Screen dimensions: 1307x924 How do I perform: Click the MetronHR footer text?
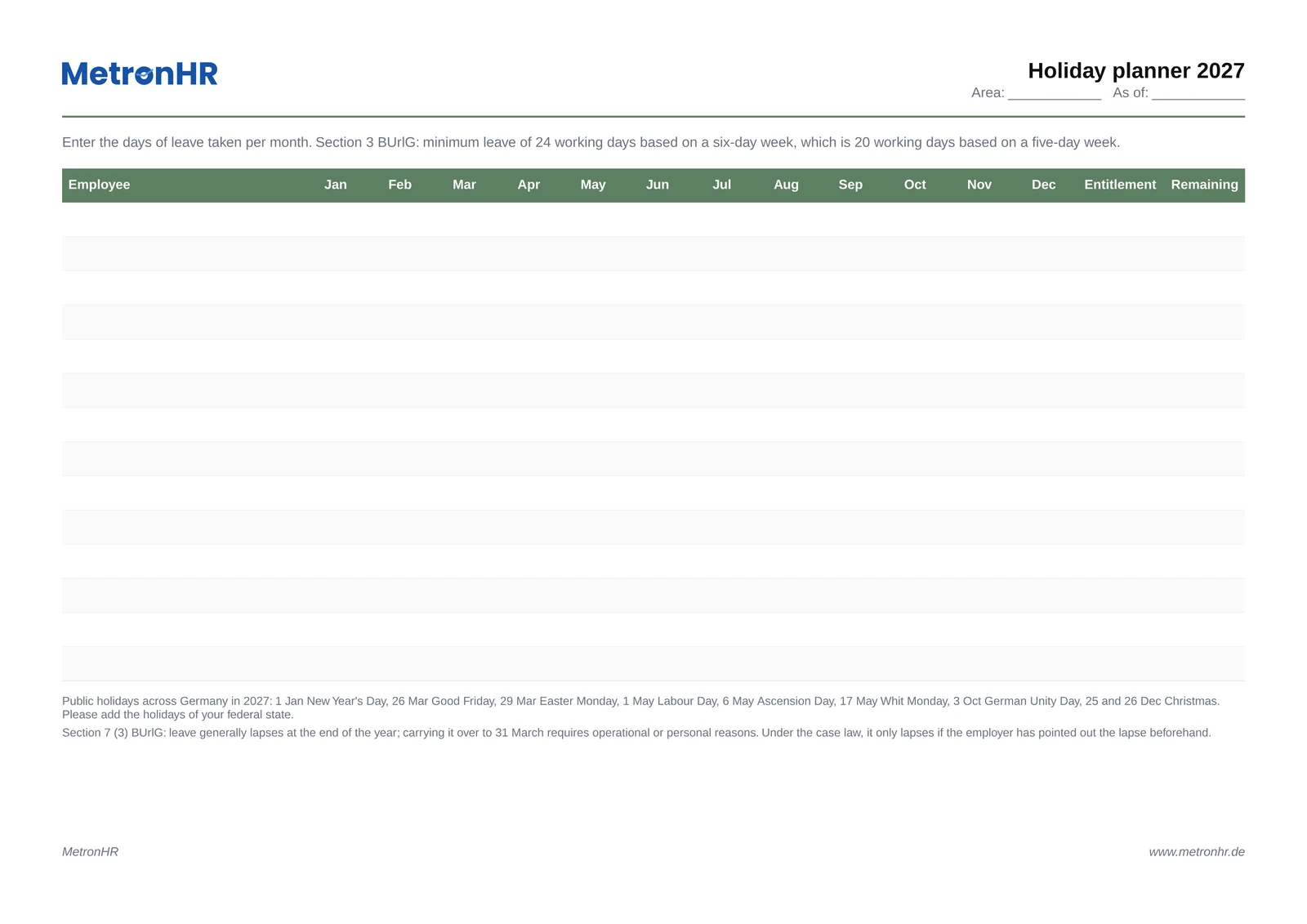click(90, 851)
